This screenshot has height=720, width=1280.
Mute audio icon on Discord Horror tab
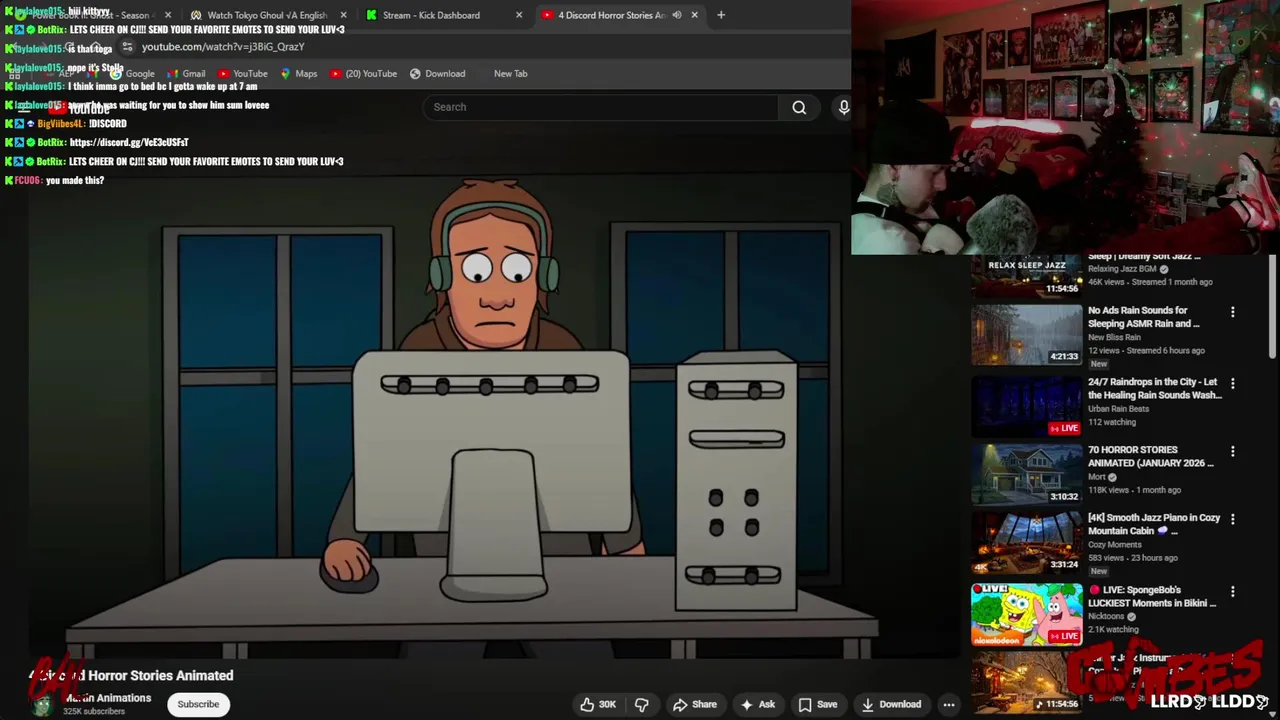pos(677,15)
